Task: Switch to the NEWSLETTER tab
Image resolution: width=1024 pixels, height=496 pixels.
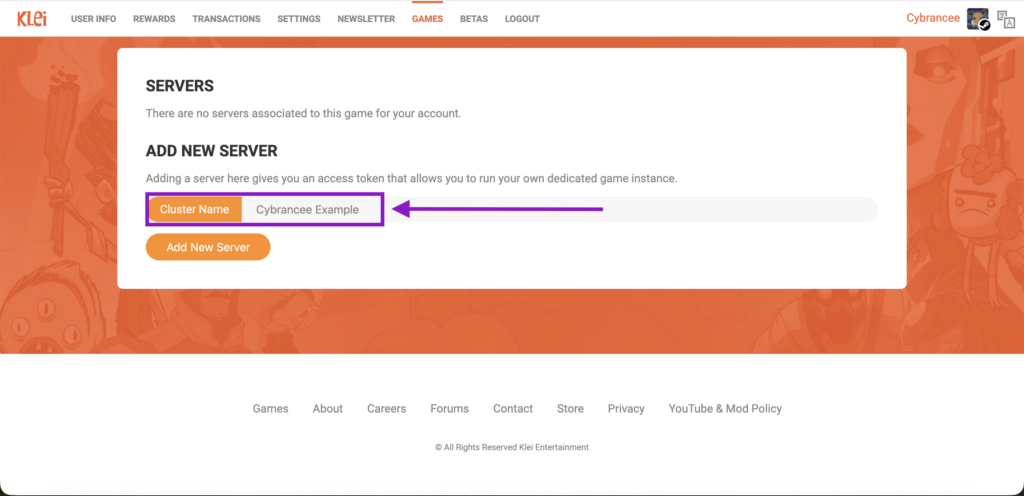Action: 366,19
